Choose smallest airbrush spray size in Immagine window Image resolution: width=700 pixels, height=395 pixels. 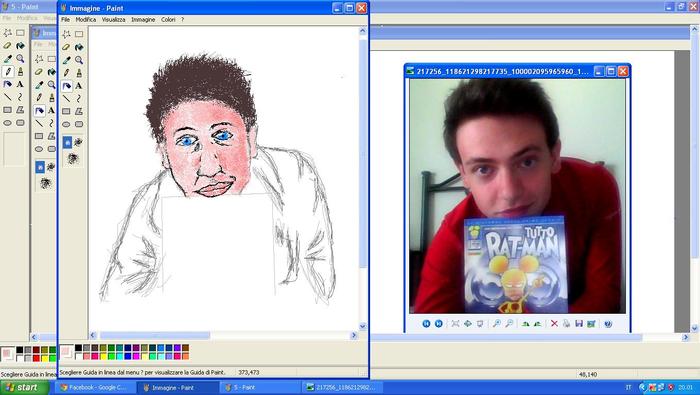[67, 142]
